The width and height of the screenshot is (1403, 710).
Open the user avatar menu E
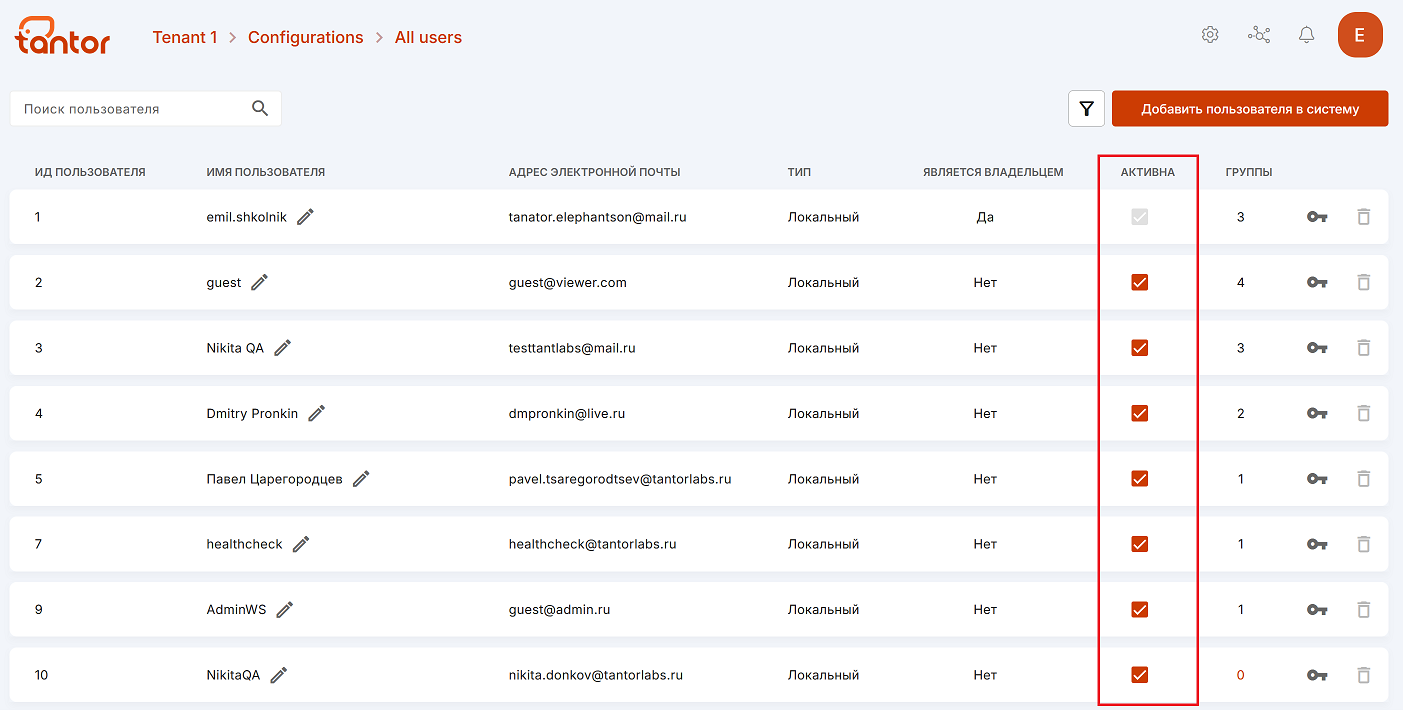pos(1360,35)
